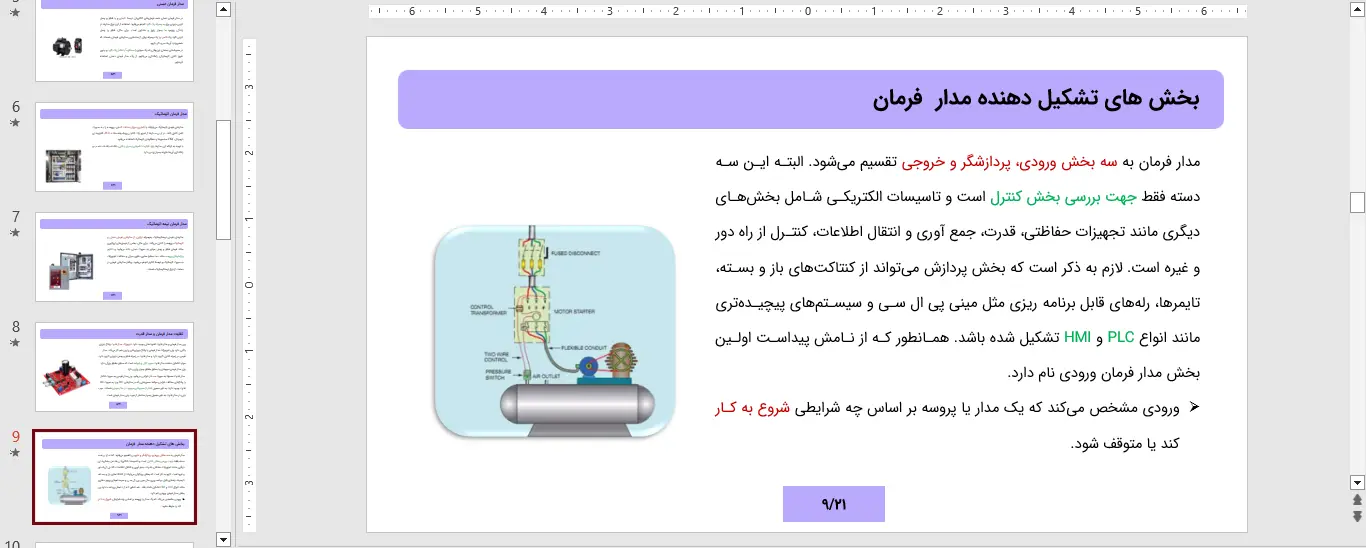
Task: Click animation star icon under slide 9
Action: tap(15, 453)
